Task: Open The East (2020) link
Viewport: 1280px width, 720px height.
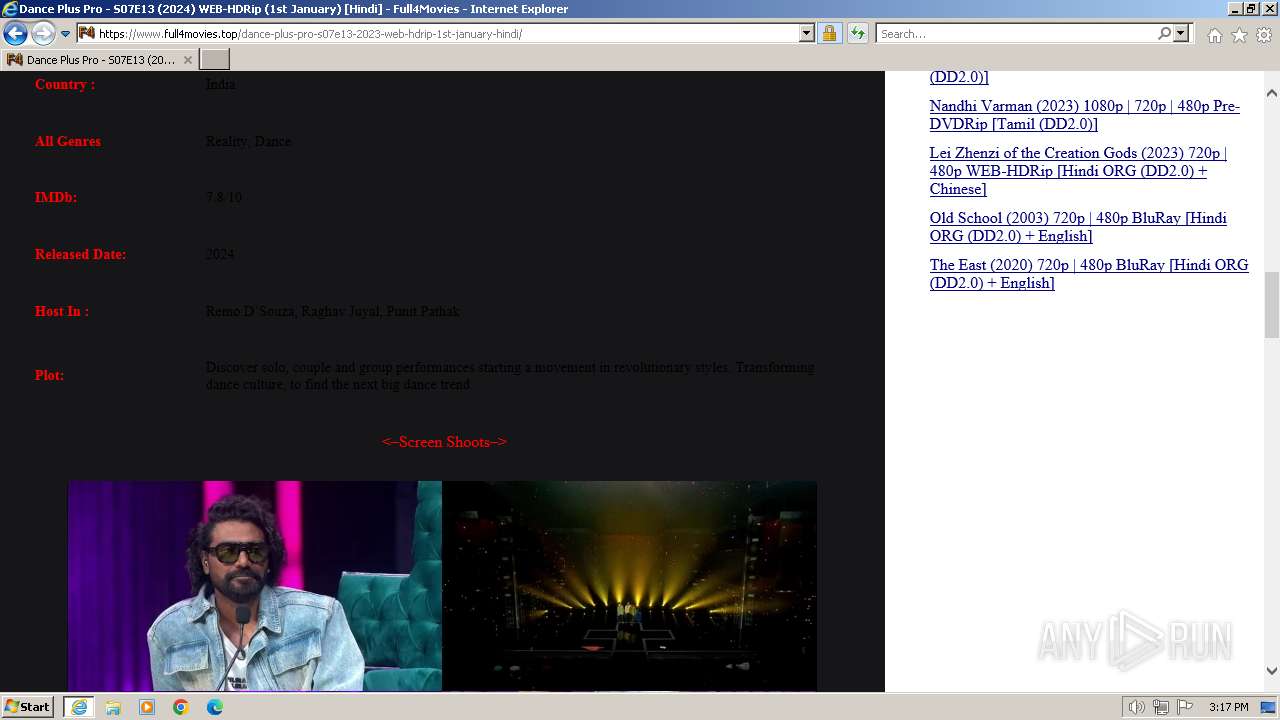Action: pos(1089,274)
